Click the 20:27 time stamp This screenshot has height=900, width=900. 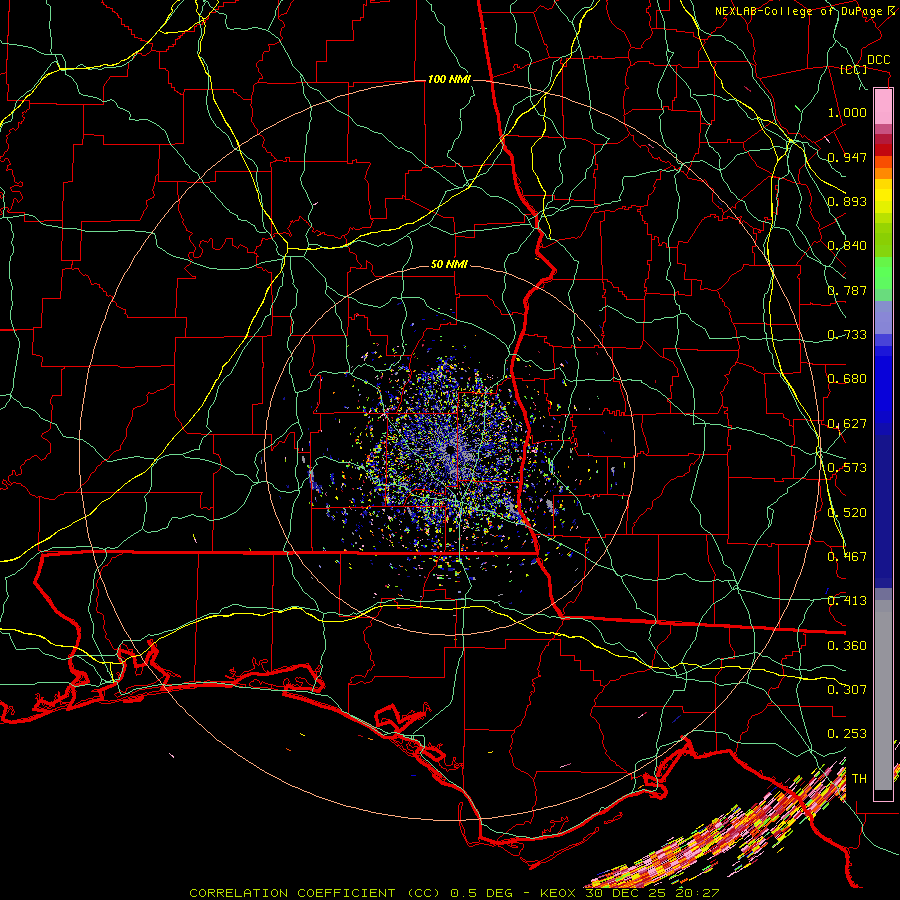point(696,893)
